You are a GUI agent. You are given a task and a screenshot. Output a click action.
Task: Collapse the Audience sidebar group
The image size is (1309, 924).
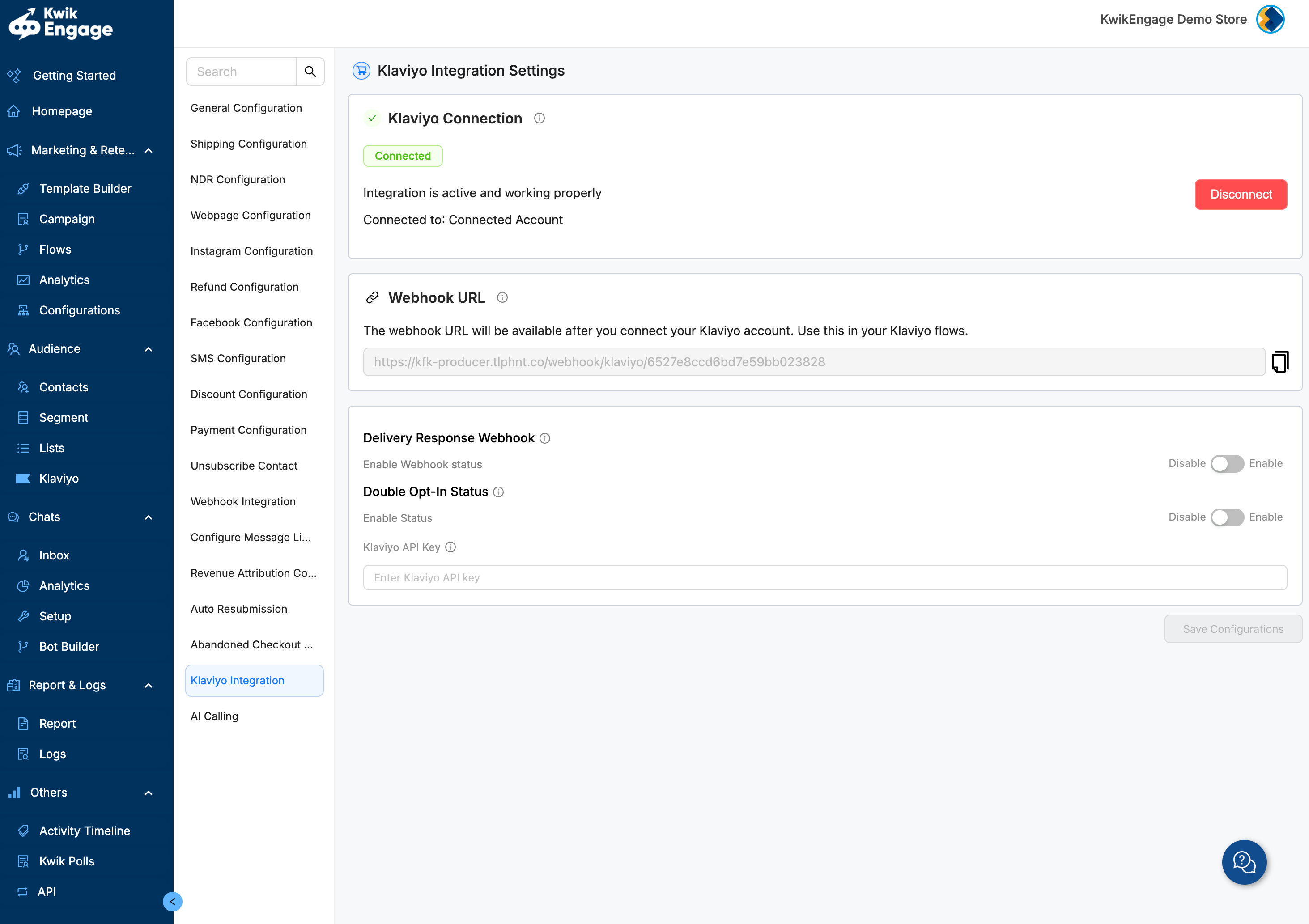pyautogui.click(x=149, y=349)
